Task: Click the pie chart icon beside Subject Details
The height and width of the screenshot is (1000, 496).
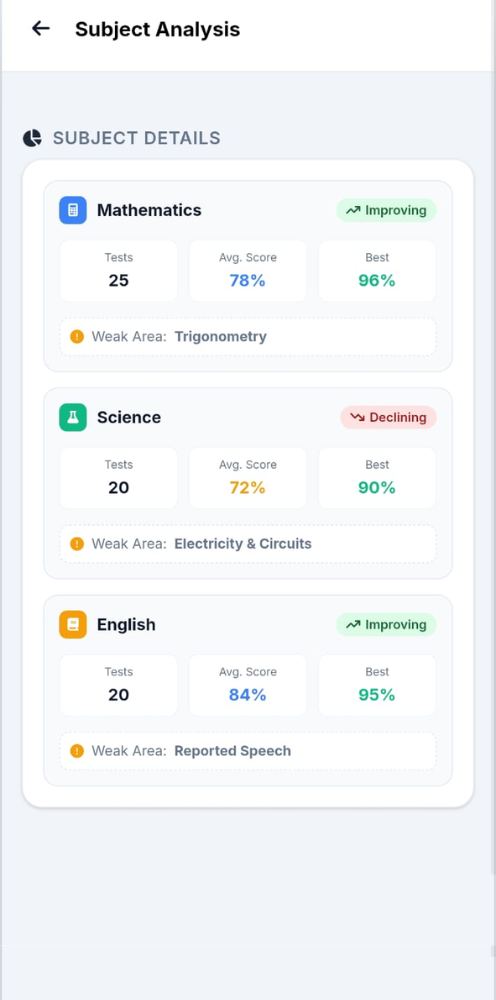Action: [x=32, y=138]
